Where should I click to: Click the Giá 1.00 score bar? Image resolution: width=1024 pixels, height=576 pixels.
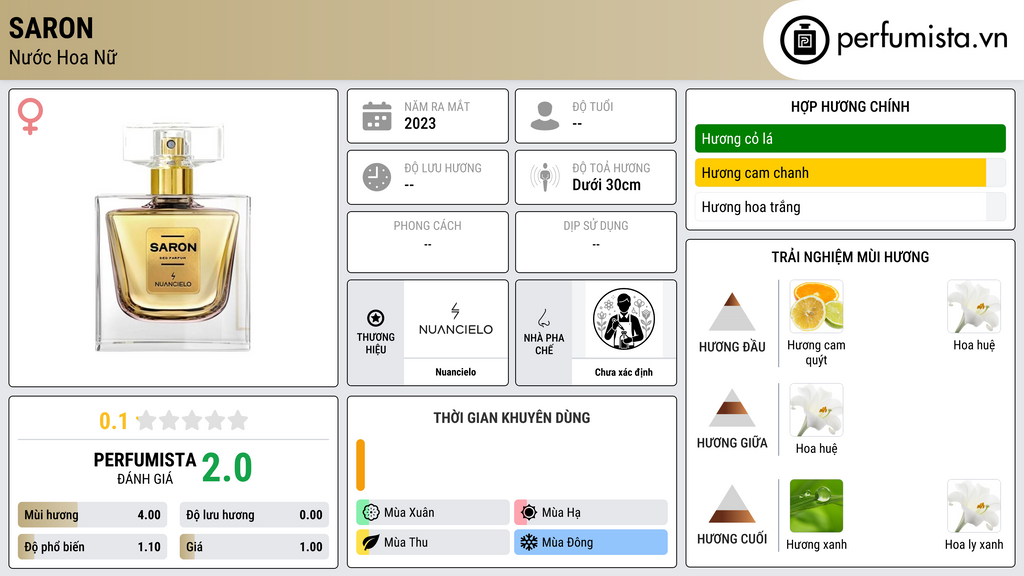point(254,547)
